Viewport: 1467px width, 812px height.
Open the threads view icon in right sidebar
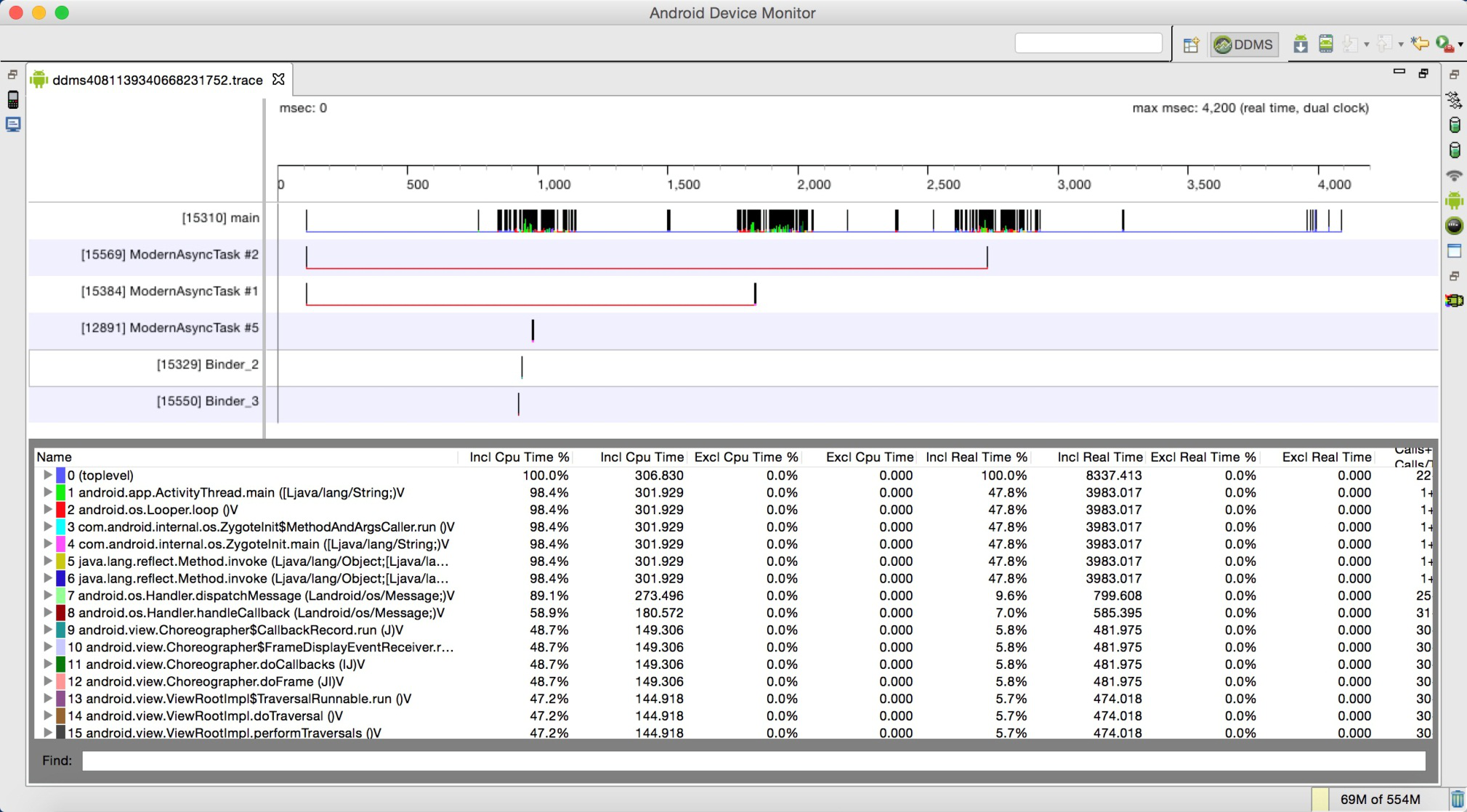(x=1454, y=100)
